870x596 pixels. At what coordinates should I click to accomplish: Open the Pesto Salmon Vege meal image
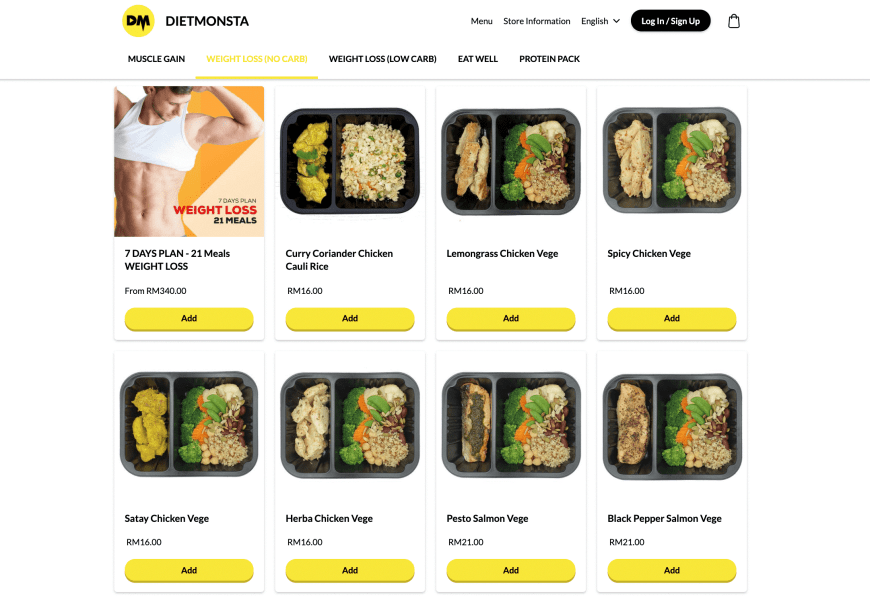pos(511,426)
